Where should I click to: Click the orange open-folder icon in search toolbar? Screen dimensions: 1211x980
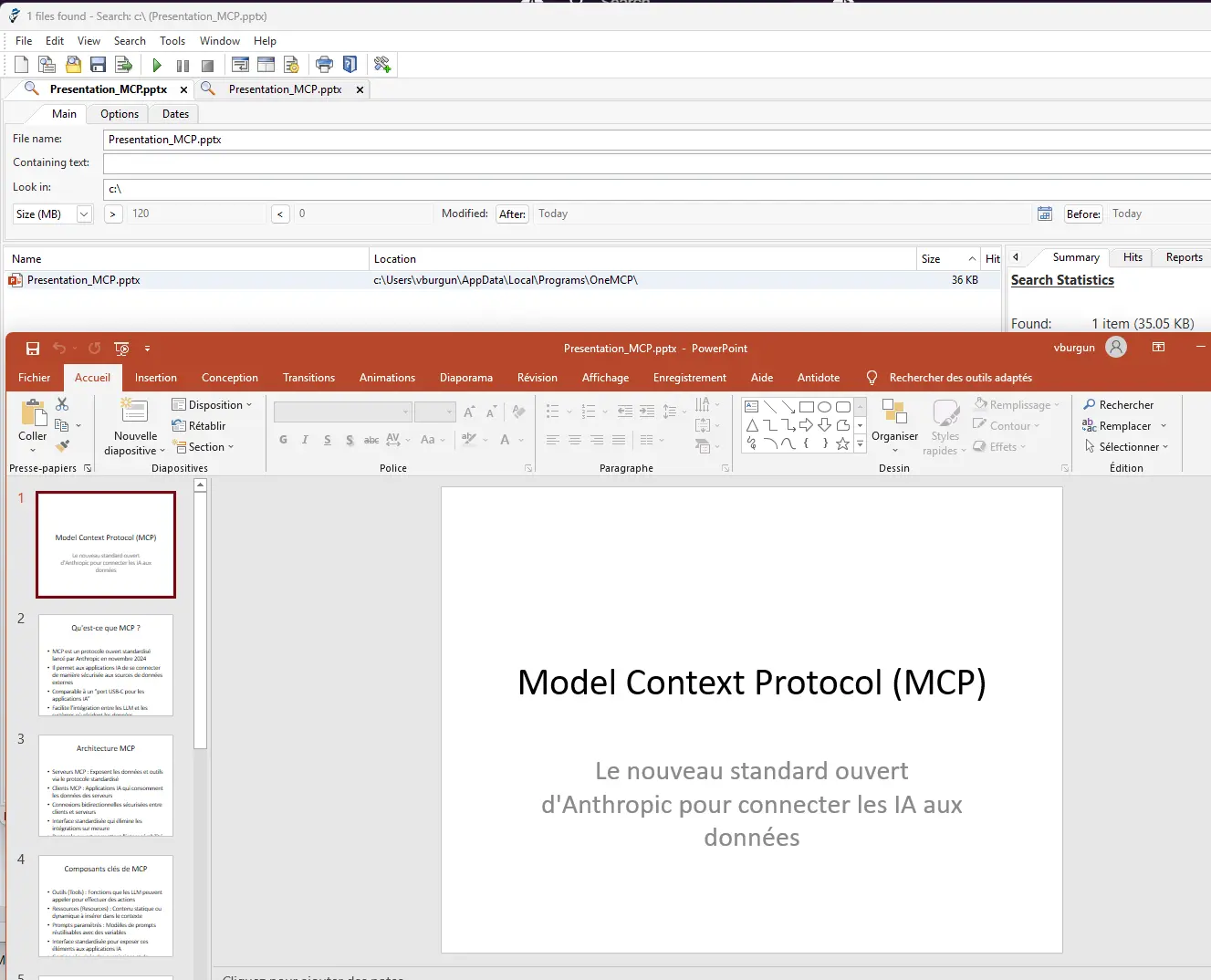click(73, 65)
